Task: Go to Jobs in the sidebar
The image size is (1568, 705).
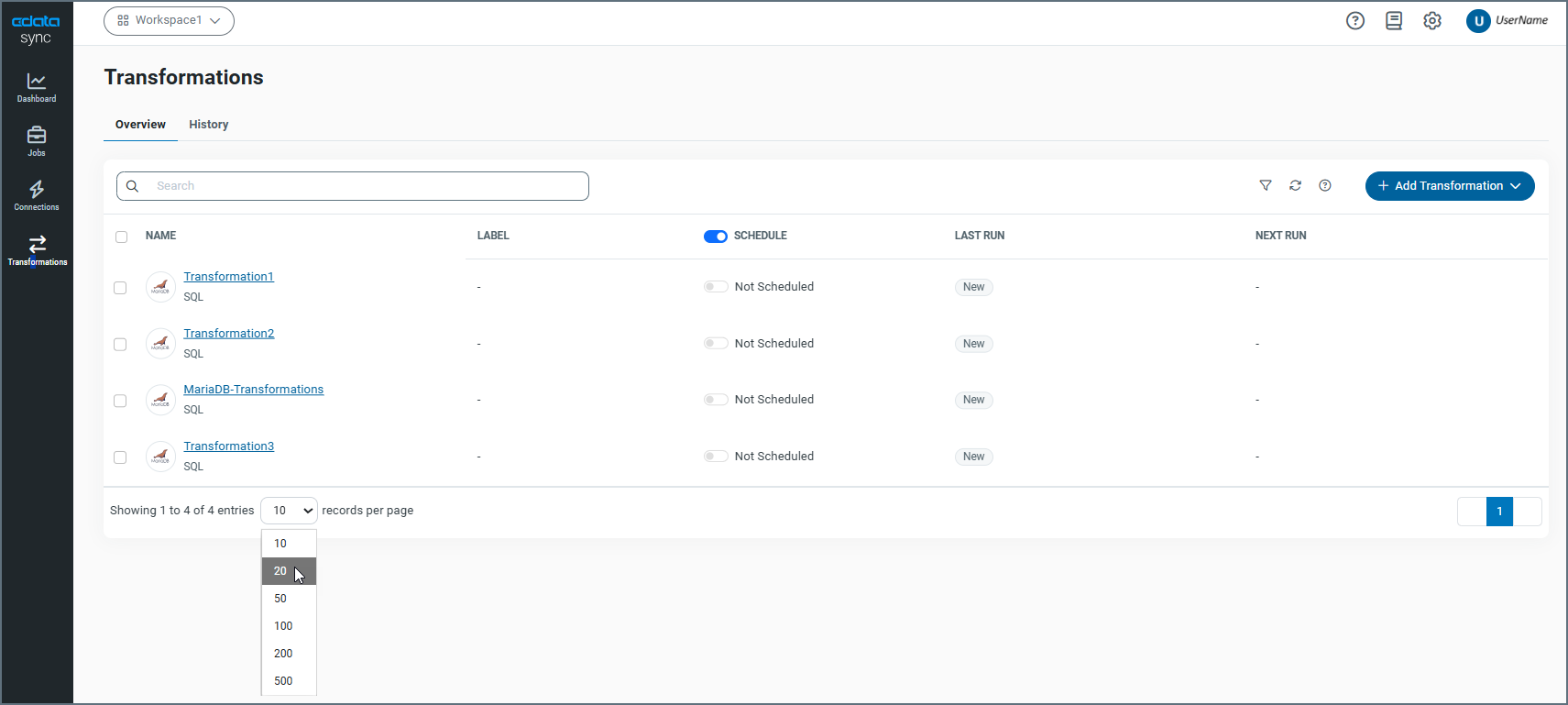Action: tap(37, 141)
